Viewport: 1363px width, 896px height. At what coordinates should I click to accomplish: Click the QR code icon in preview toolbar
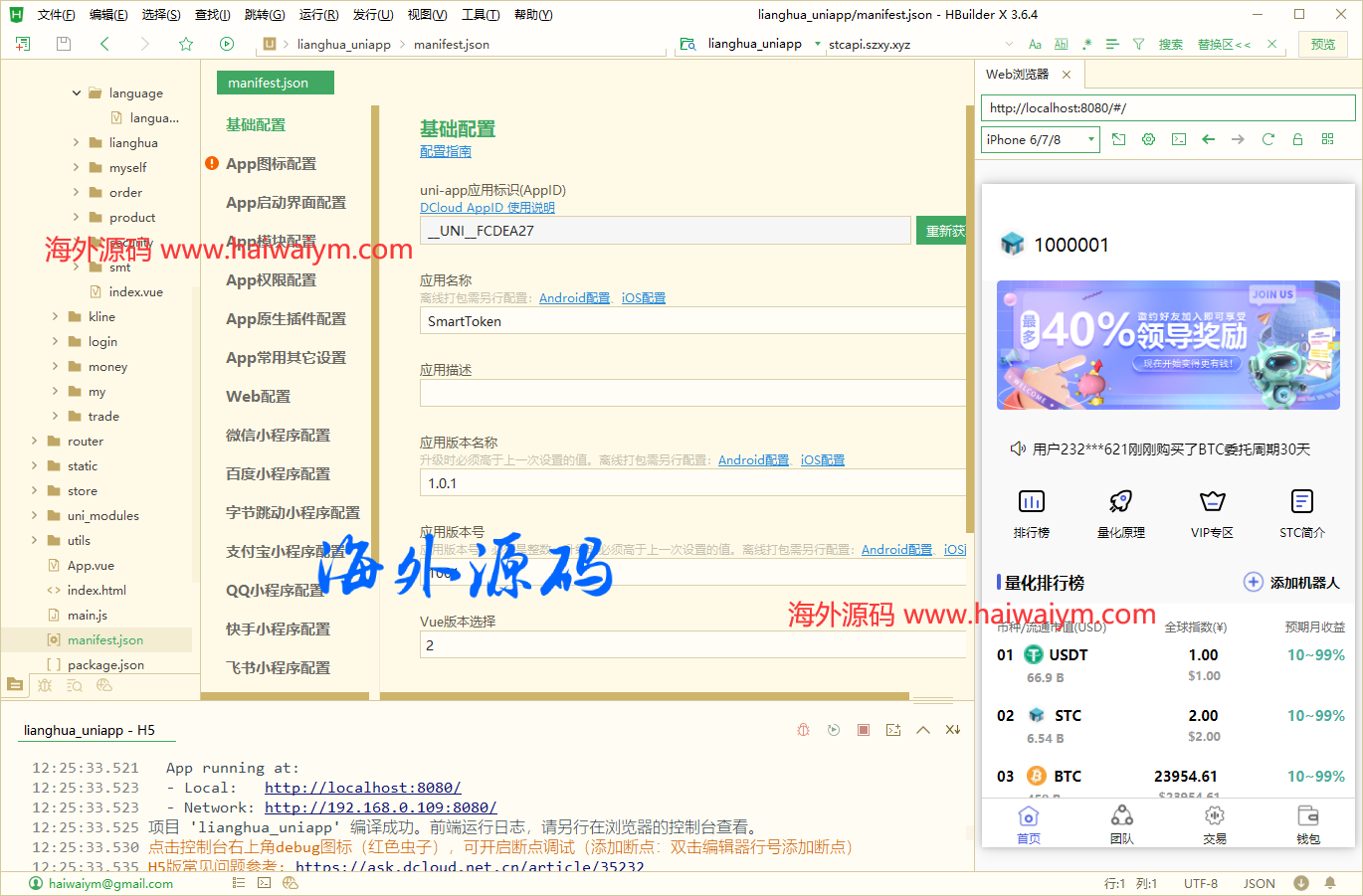pyautogui.click(x=1326, y=140)
